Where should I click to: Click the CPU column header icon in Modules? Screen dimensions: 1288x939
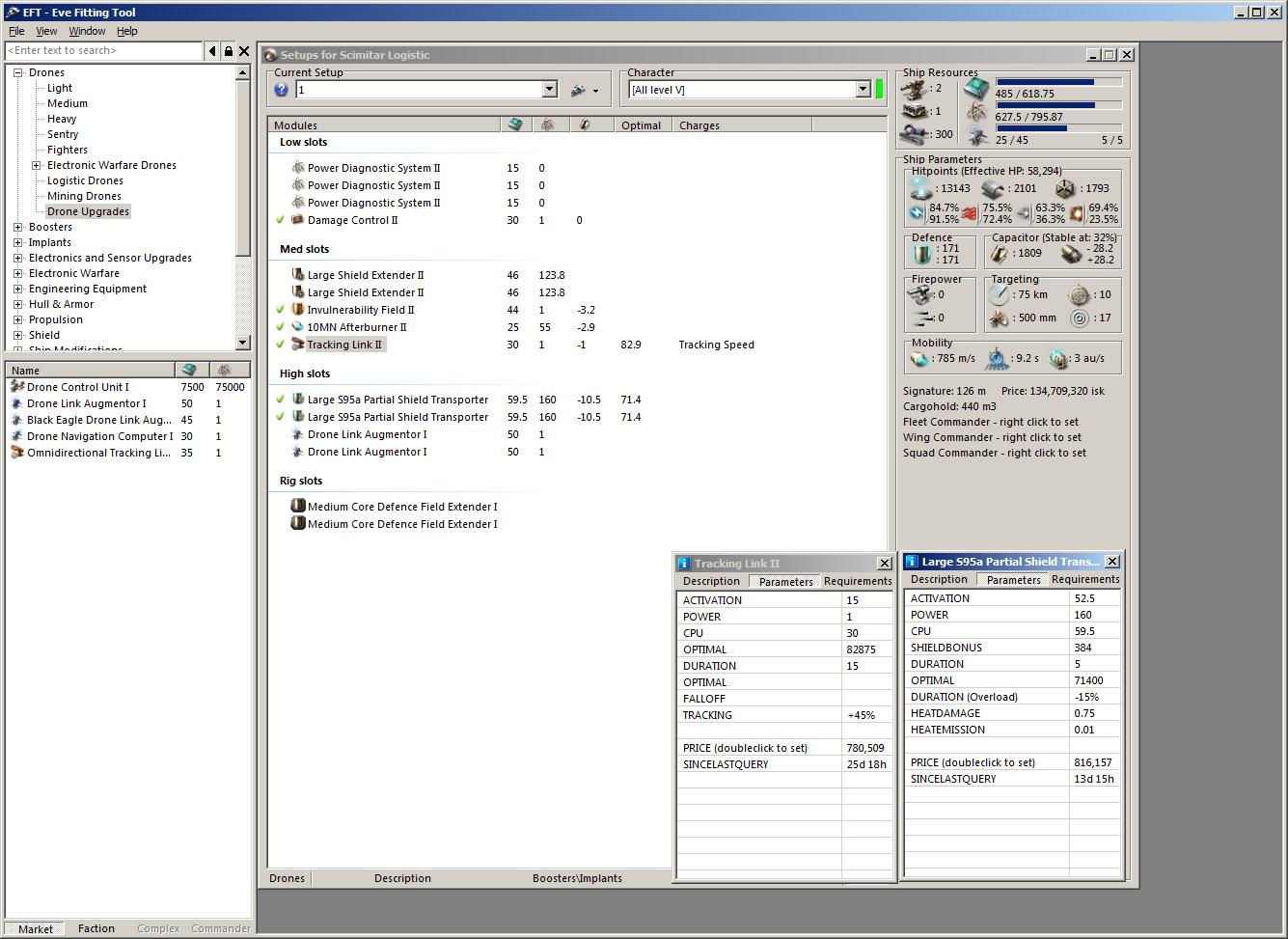click(515, 125)
